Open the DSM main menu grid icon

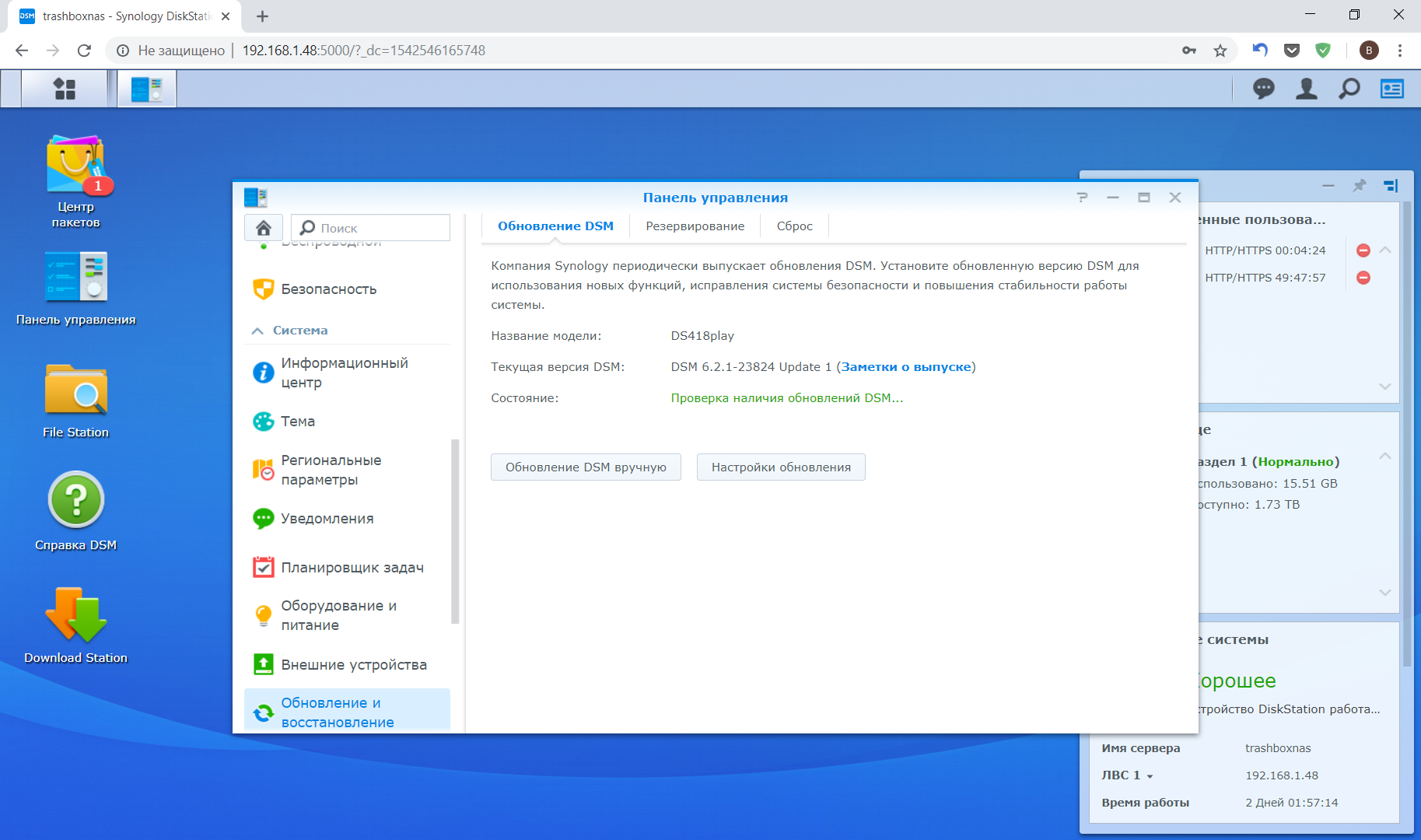(65, 89)
